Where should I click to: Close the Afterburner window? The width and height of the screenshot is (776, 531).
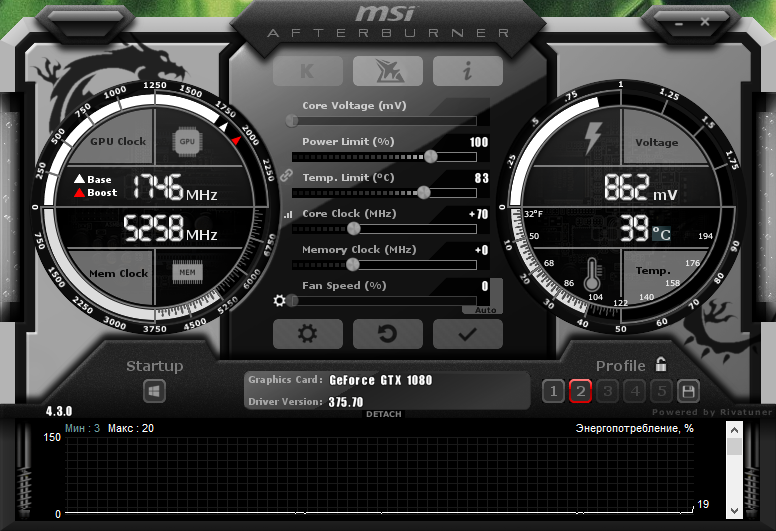coord(705,22)
